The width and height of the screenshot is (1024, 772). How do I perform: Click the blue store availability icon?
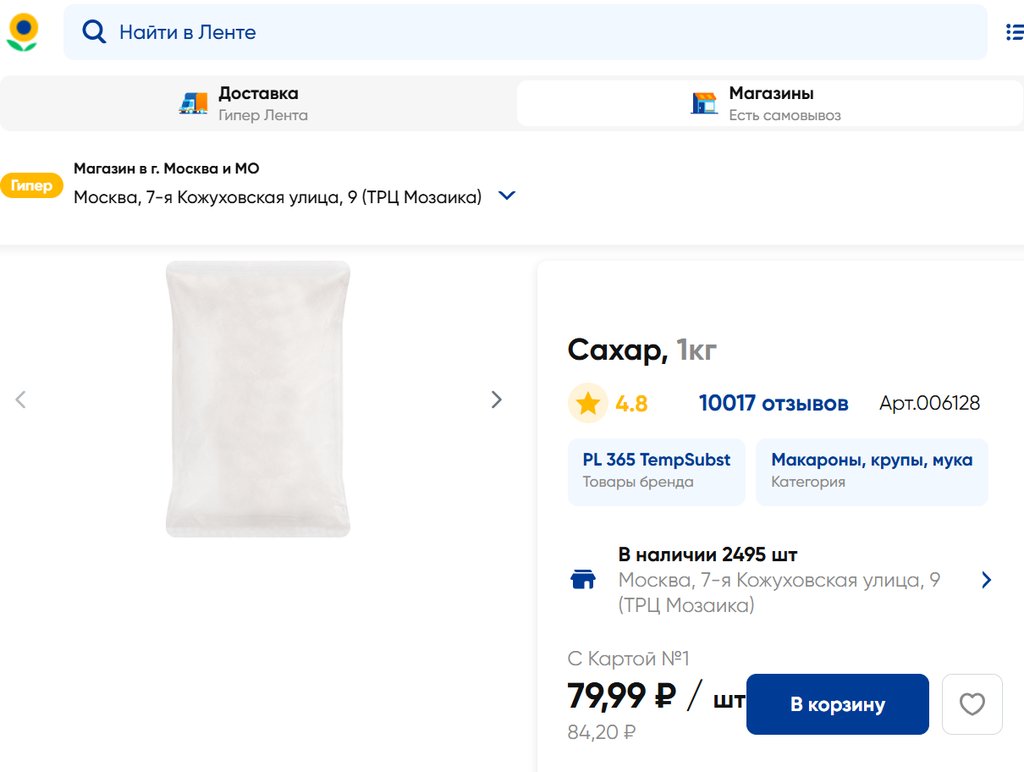pos(583,580)
